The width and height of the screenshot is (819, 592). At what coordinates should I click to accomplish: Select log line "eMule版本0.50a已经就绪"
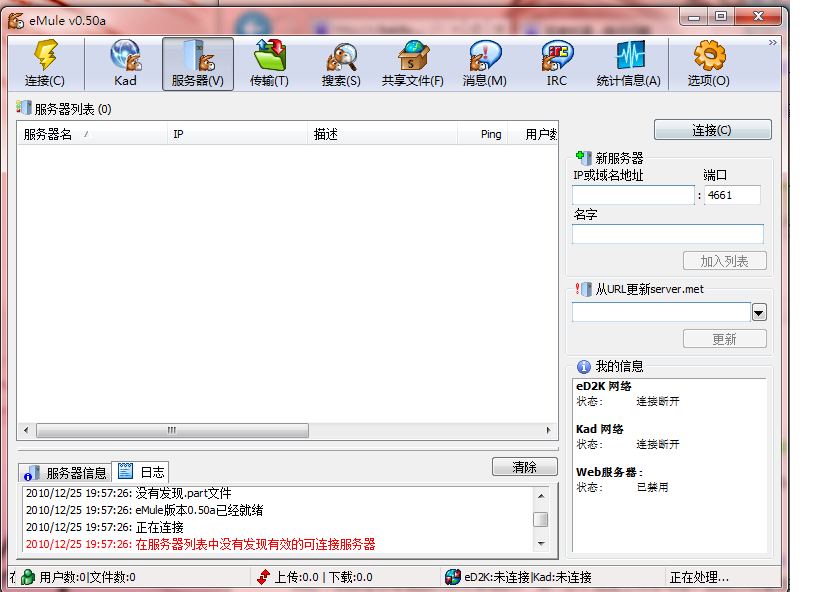click(145, 510)
